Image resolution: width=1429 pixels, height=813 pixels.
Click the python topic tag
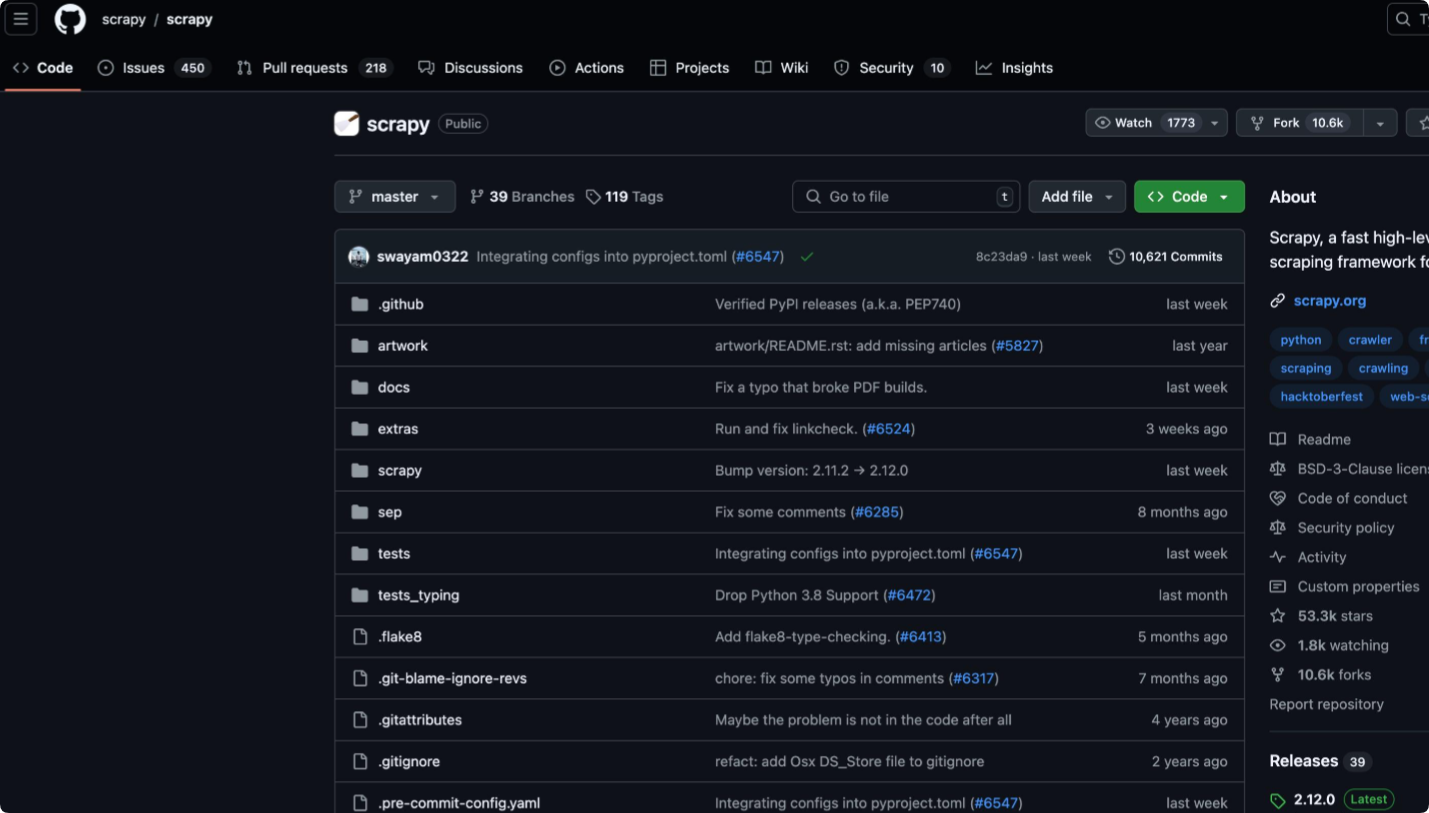[x=1301, y=340]
